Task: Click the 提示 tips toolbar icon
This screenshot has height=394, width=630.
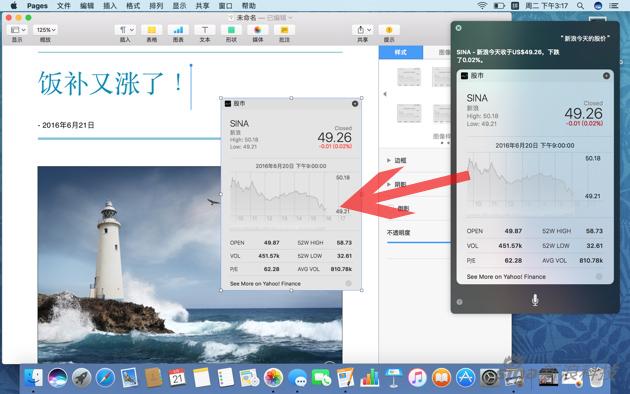Action: [x=389, y=30]
